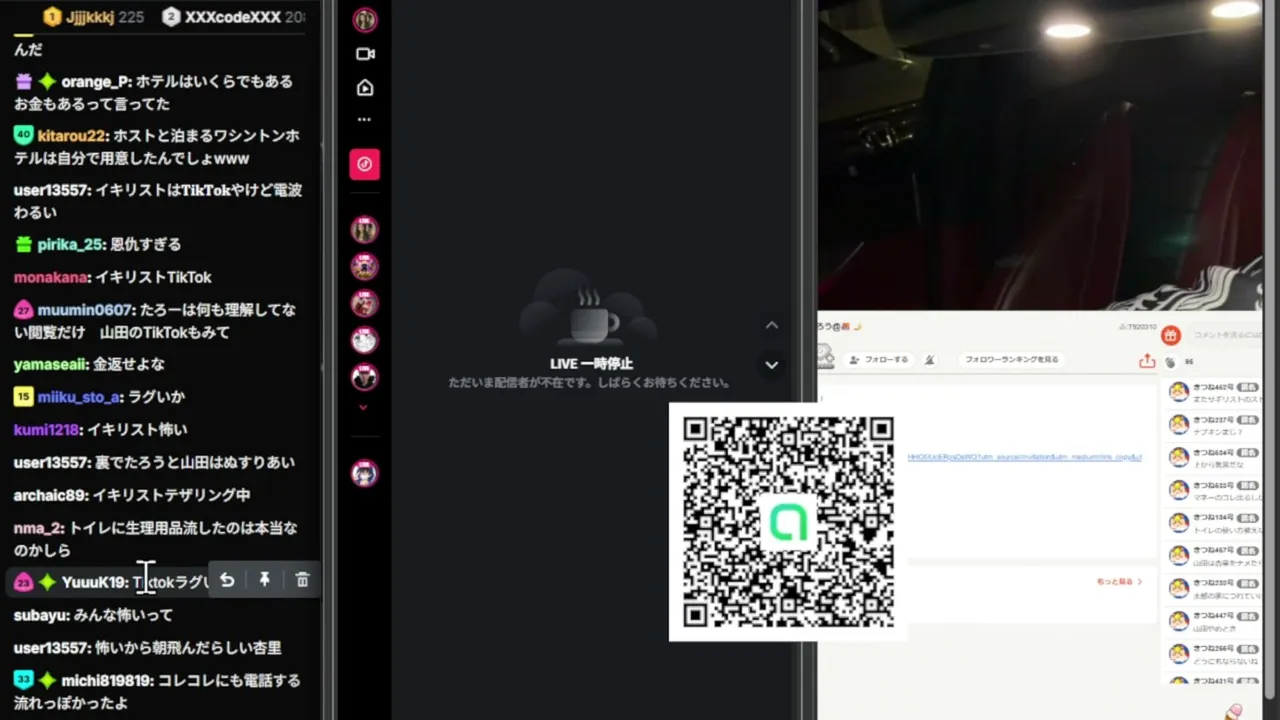
Task: Expand more live channels with red chevron
Action: tap(364, 407)
